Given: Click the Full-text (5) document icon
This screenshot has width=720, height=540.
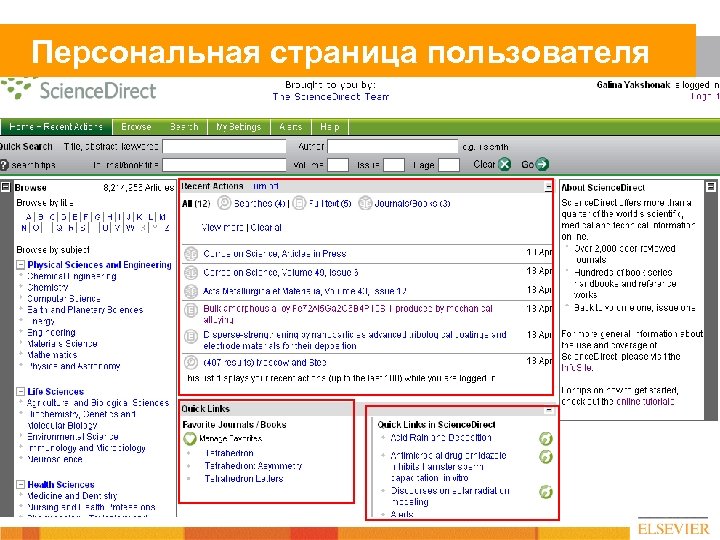Looking at the screenshot, I should point(299,203).
